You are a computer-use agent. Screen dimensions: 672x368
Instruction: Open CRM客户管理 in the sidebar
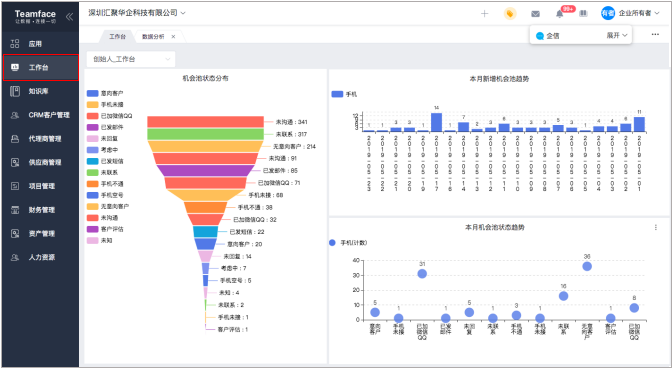point(40,115)
